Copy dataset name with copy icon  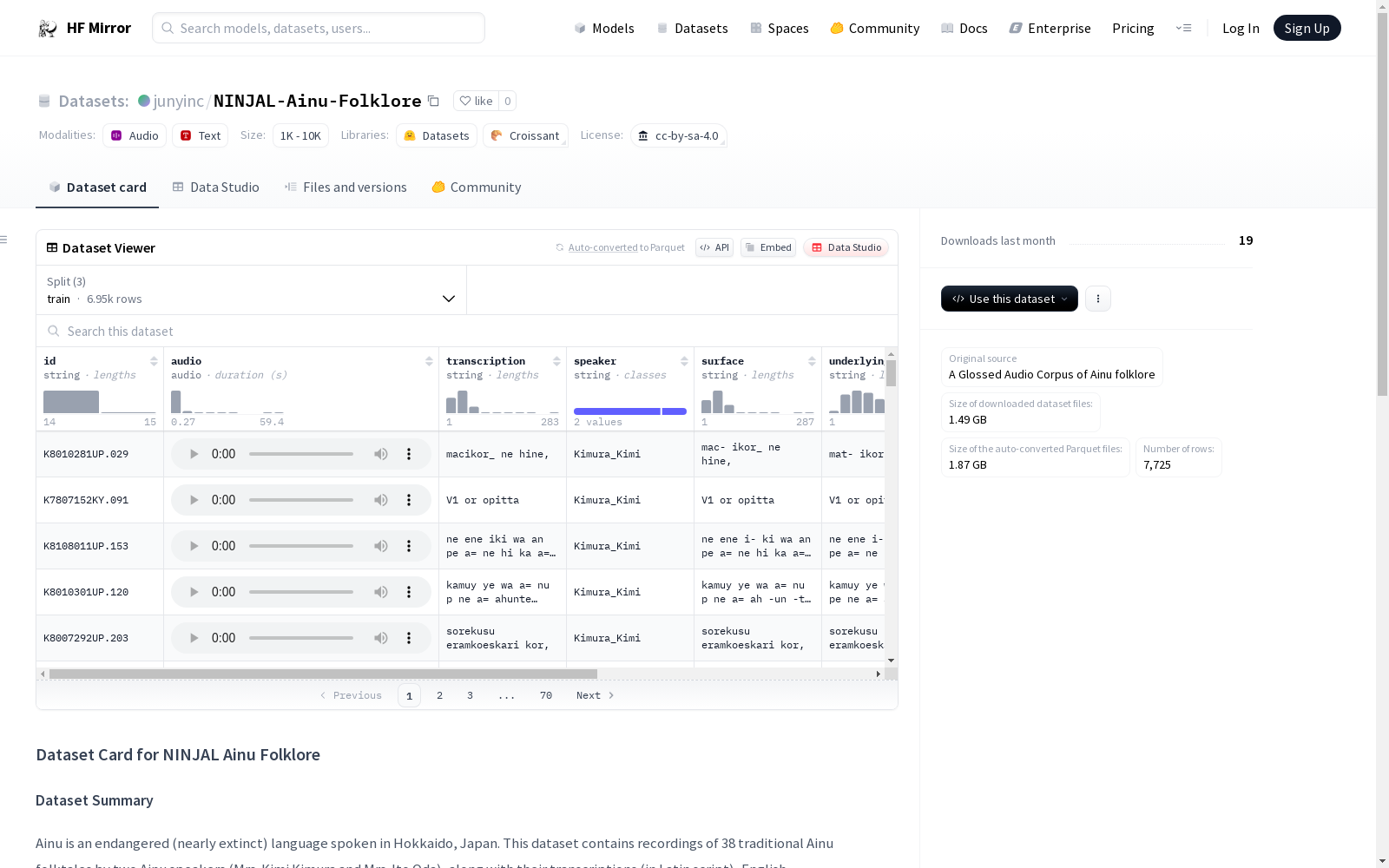point(433,101)
